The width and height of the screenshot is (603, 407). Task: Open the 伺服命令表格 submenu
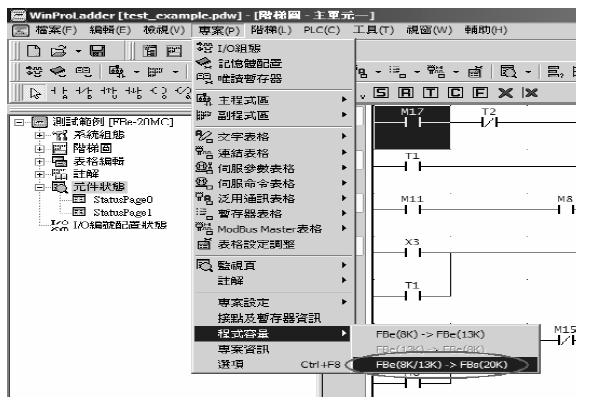click(273, 183)
